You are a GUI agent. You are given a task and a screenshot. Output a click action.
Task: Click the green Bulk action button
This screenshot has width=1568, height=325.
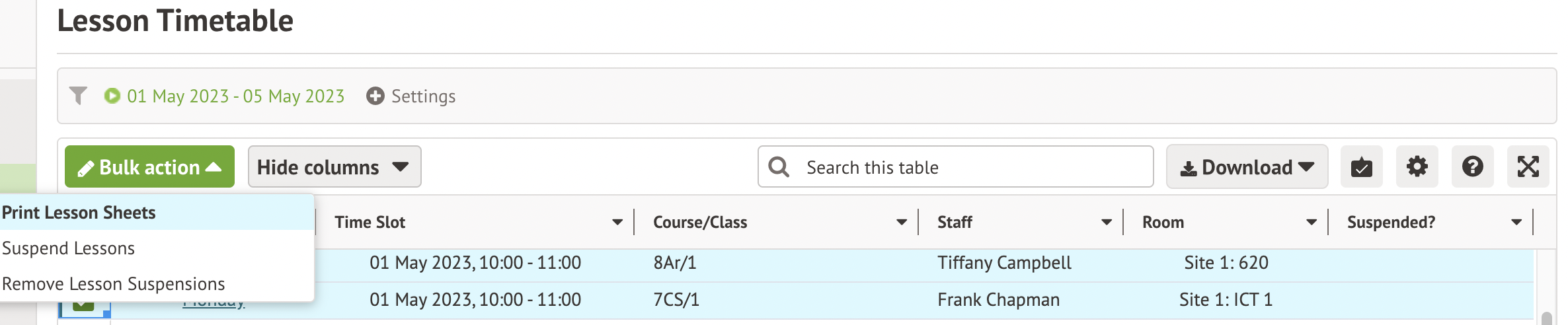(149, 167)
